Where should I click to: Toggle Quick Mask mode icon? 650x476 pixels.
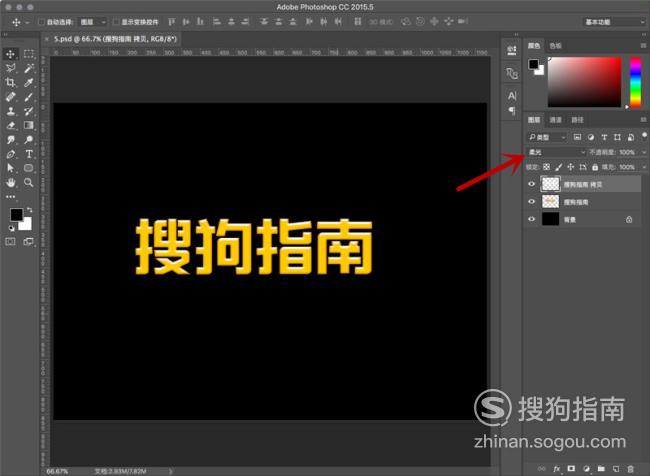10,241
